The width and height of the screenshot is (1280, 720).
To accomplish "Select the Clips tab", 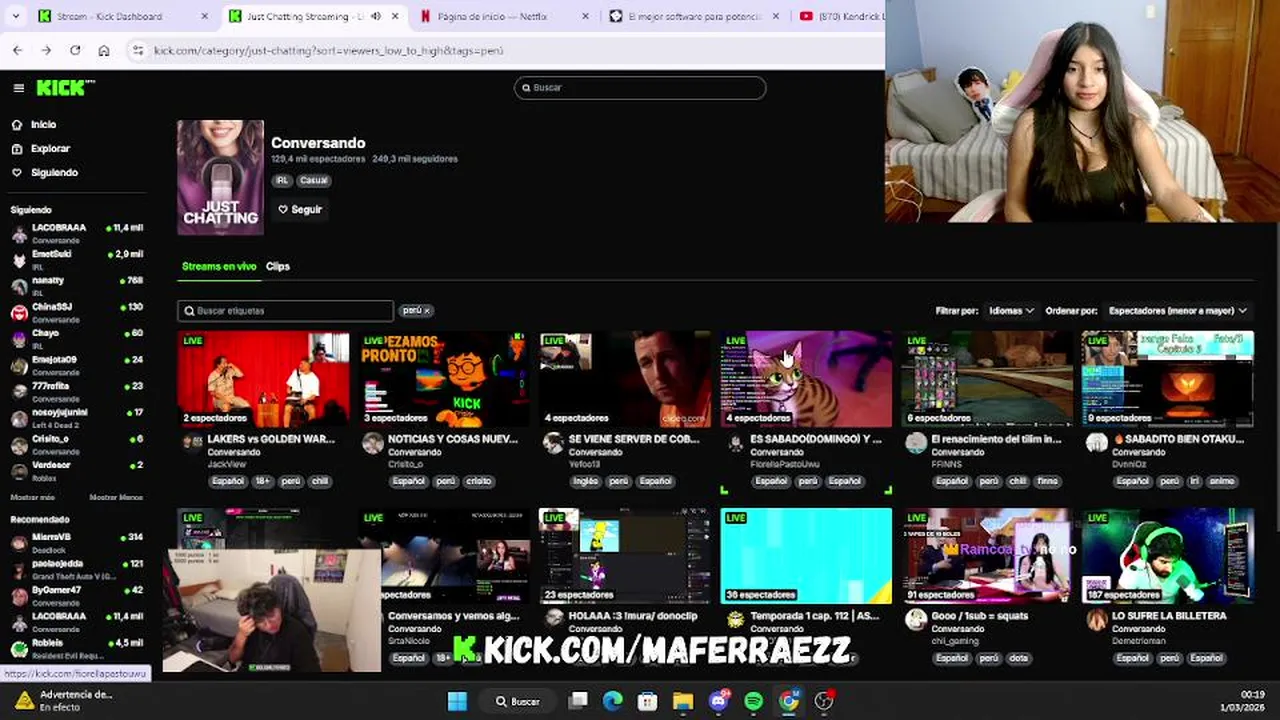I will (278, 266).
